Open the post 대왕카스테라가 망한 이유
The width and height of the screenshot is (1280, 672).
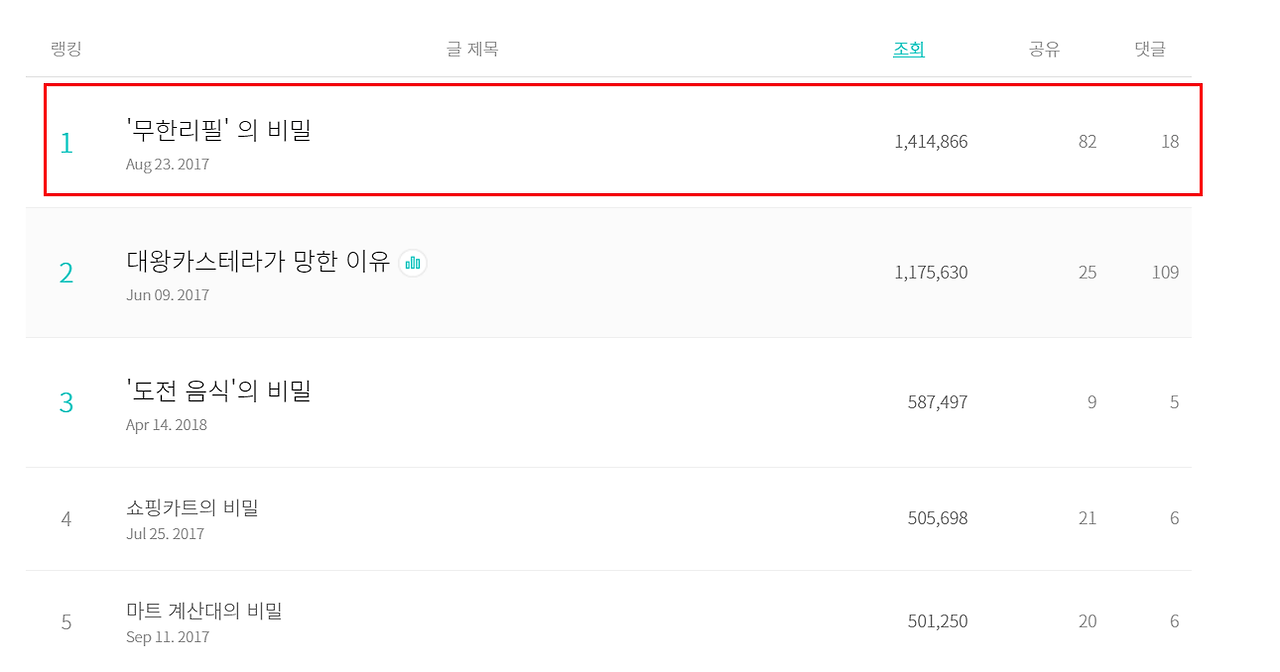pyautogui.click(x=258, y=262)
